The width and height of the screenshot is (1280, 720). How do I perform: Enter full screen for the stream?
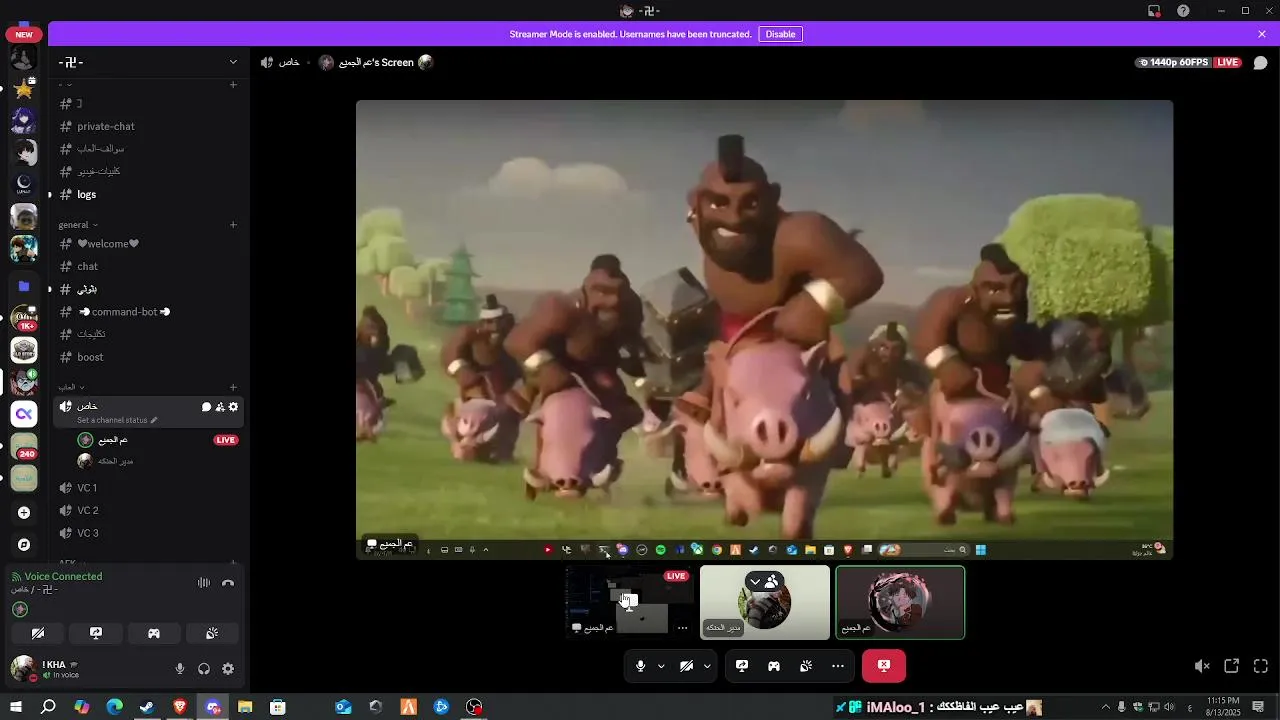pos(1261,666)
